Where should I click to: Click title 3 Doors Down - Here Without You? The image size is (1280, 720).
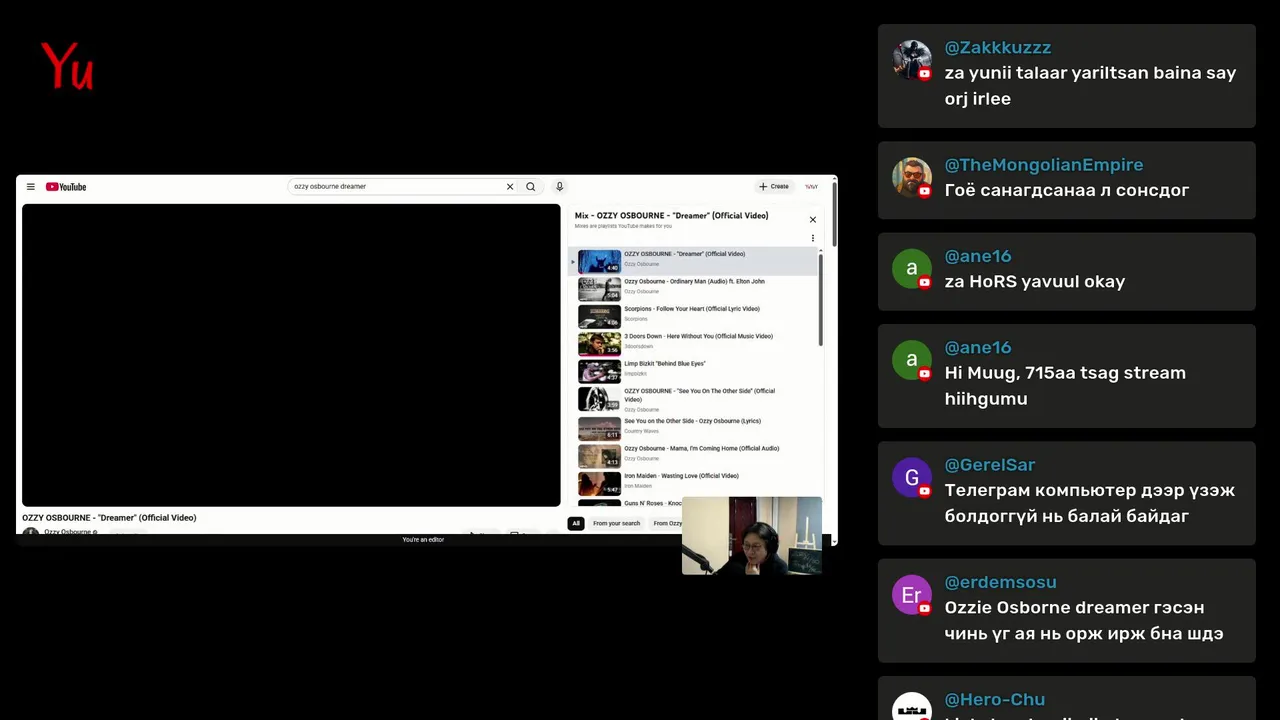click(698, 337)
